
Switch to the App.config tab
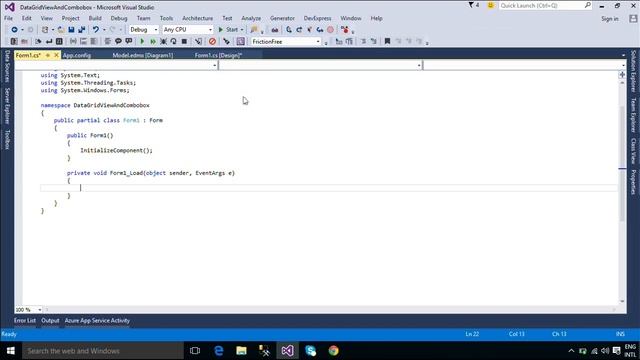(77, 56)
